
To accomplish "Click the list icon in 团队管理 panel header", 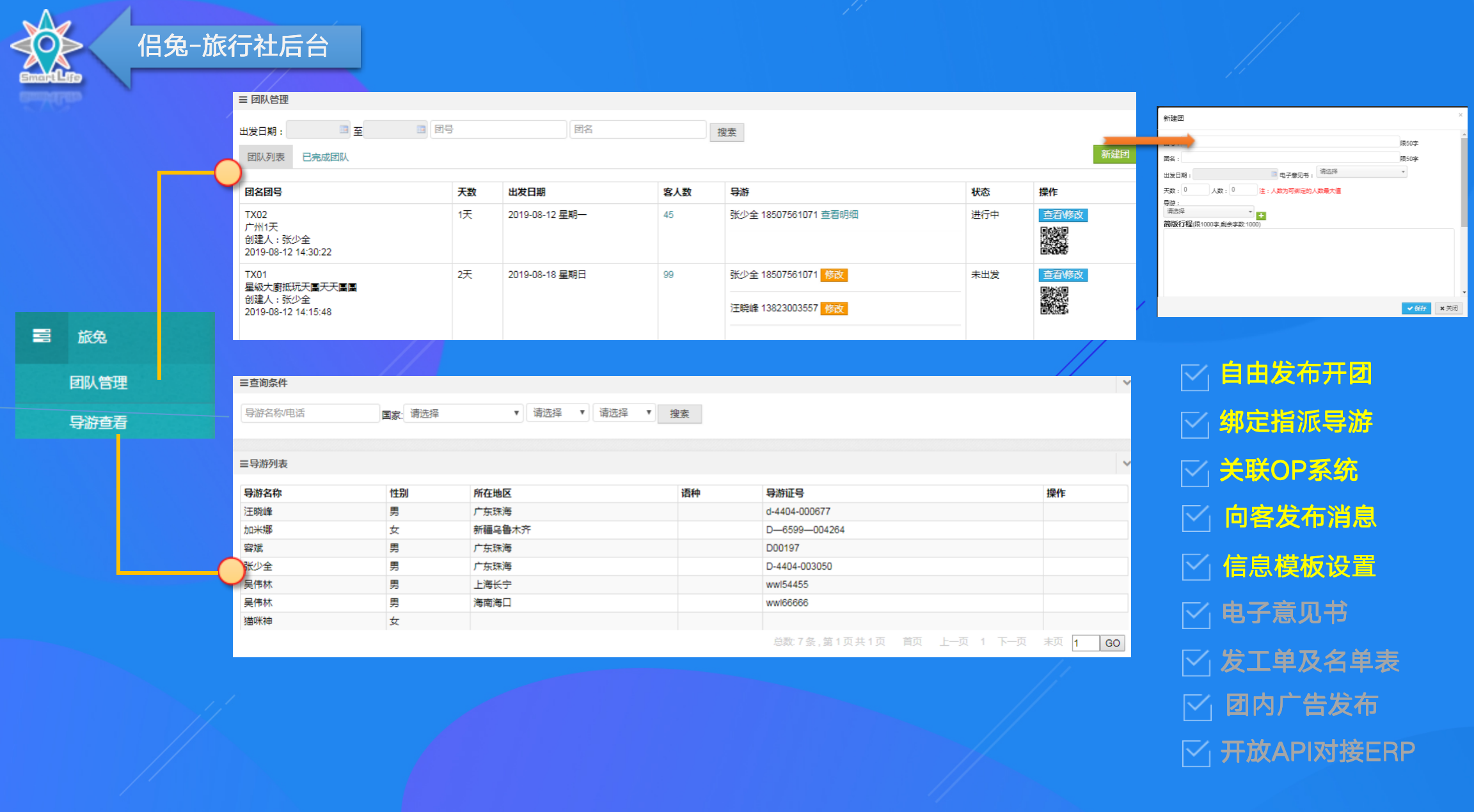I will click(243, 100).
